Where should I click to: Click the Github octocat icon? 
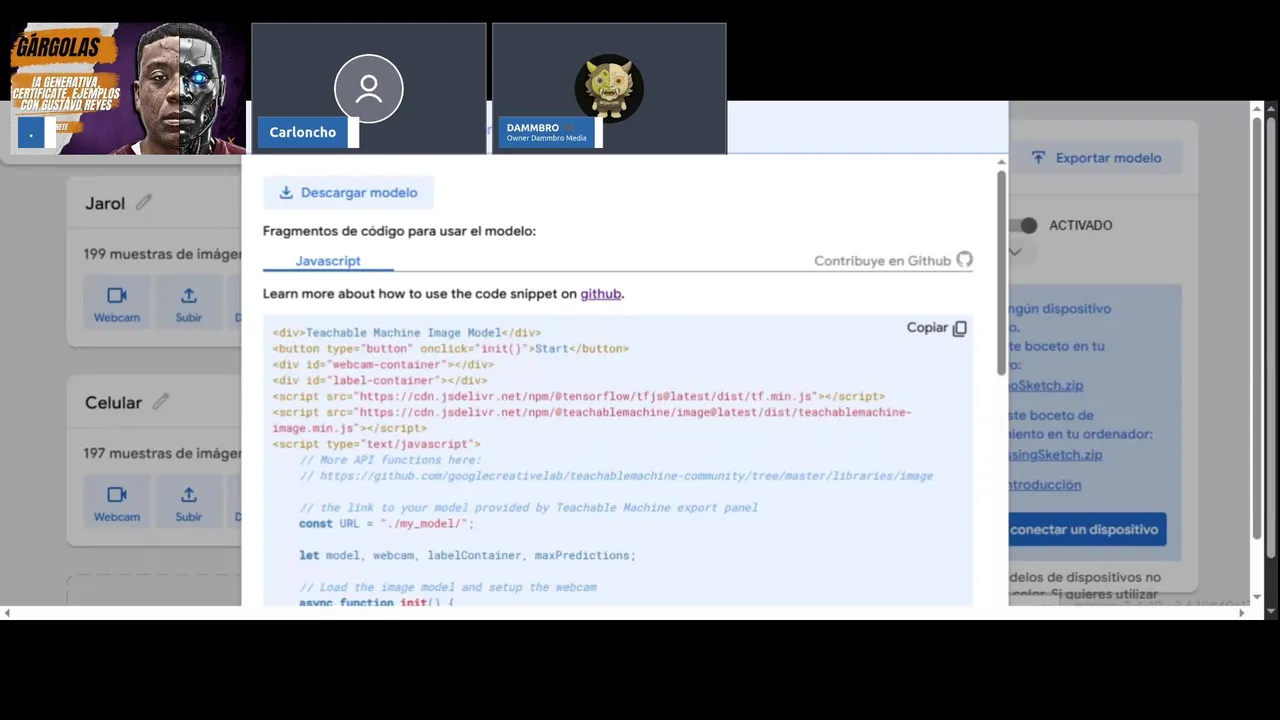[x=964, y=260]
